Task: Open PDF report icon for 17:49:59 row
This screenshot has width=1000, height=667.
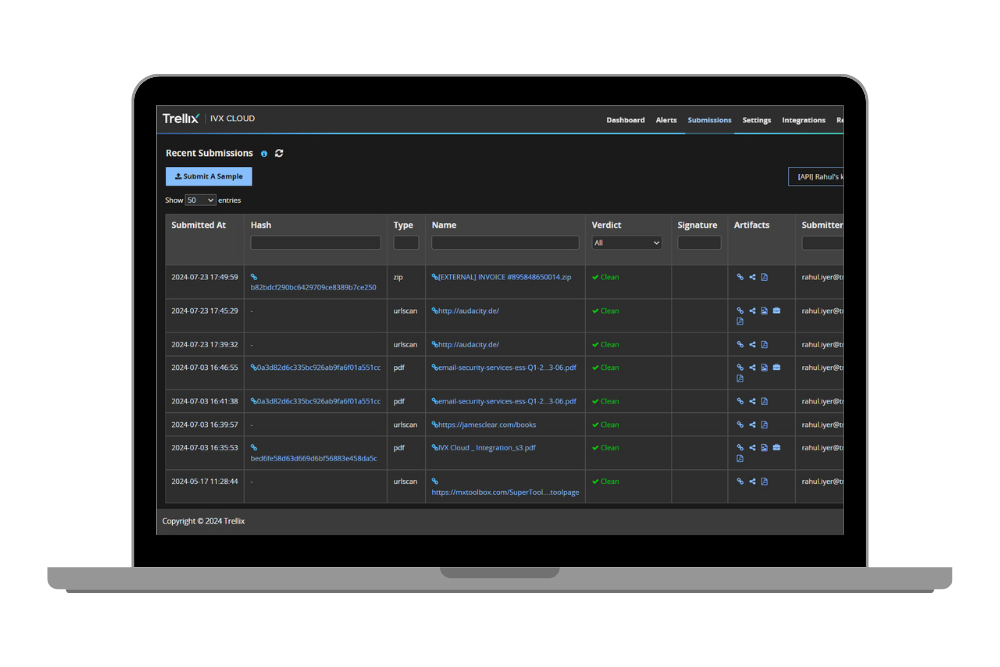Action: [764, 277]
